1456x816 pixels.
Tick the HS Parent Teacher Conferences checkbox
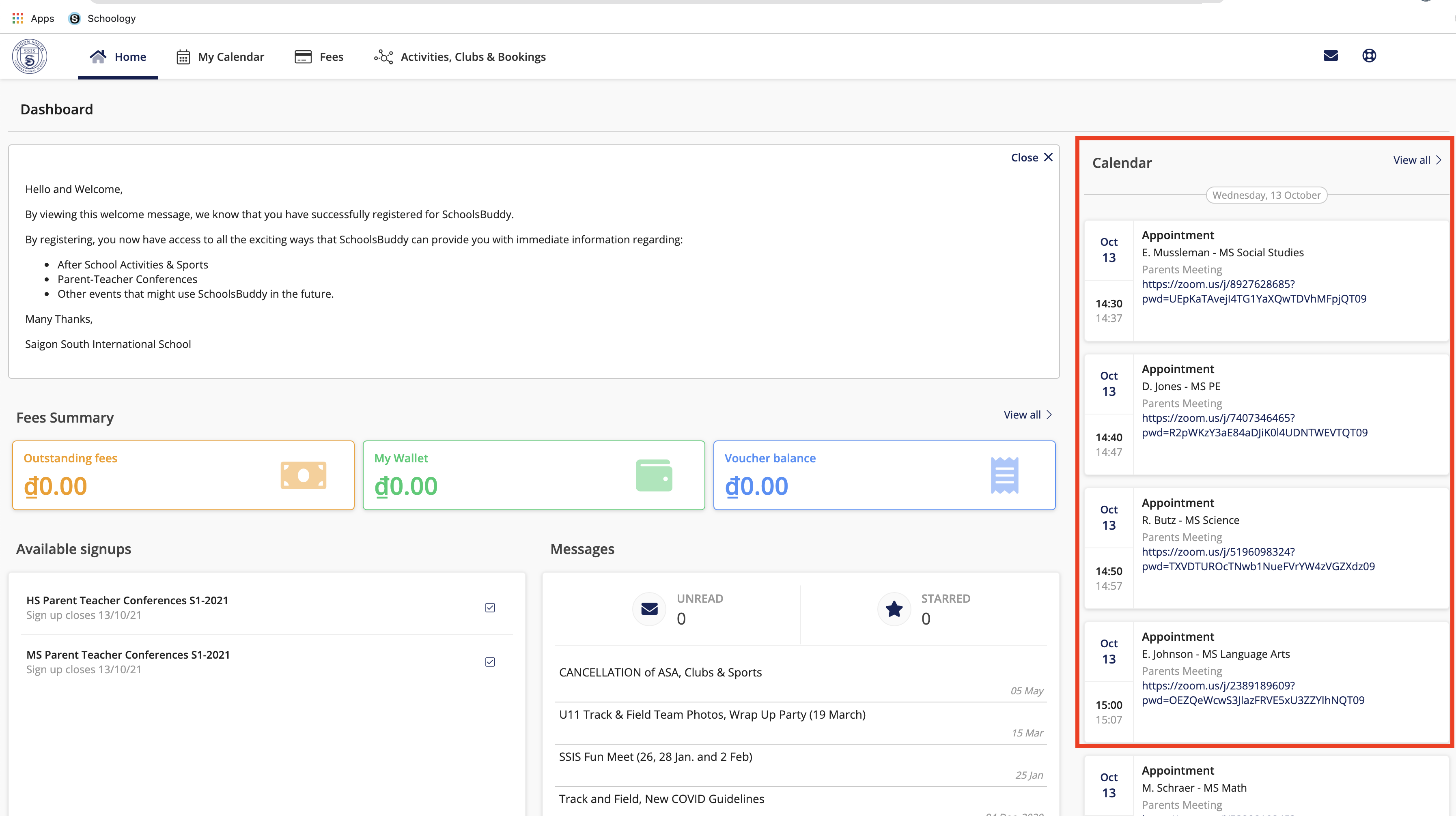click(x=490, y=608)
